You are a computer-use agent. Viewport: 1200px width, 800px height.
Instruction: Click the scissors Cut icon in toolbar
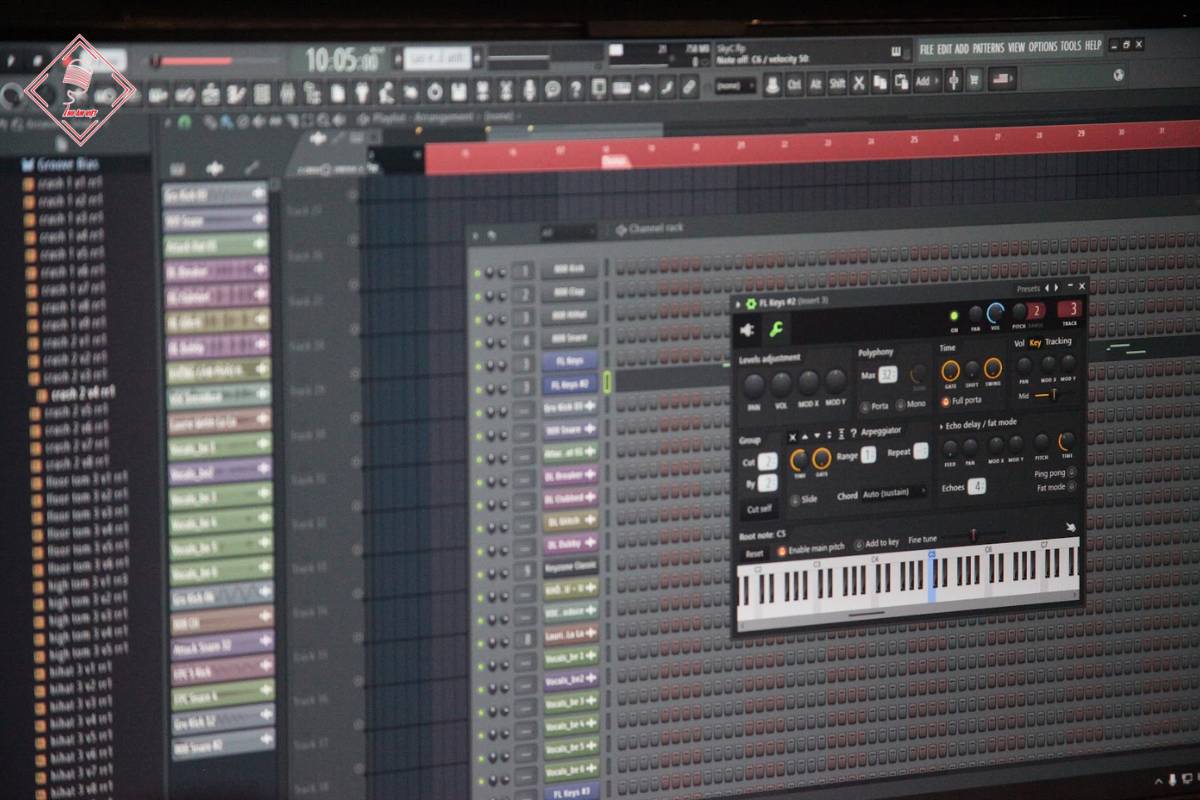pyautogui.click(x=858, y=84)
